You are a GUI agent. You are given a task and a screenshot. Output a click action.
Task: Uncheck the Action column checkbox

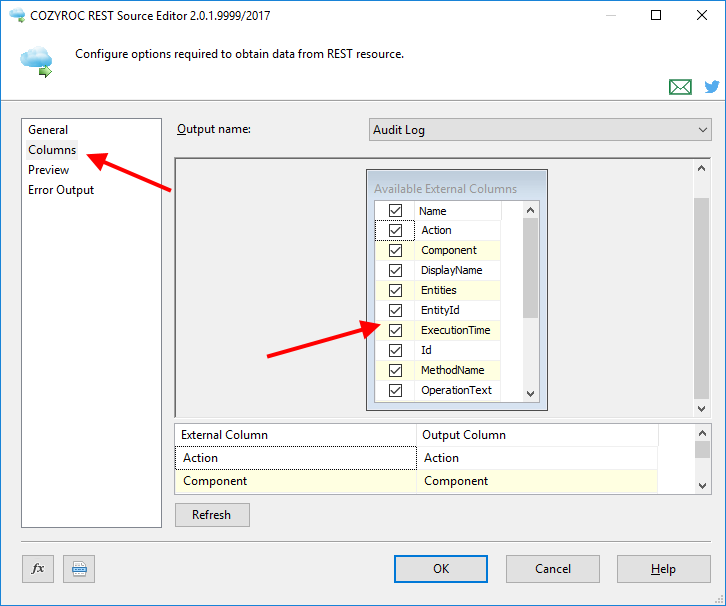pyautogui.click(x=395, y=231)
